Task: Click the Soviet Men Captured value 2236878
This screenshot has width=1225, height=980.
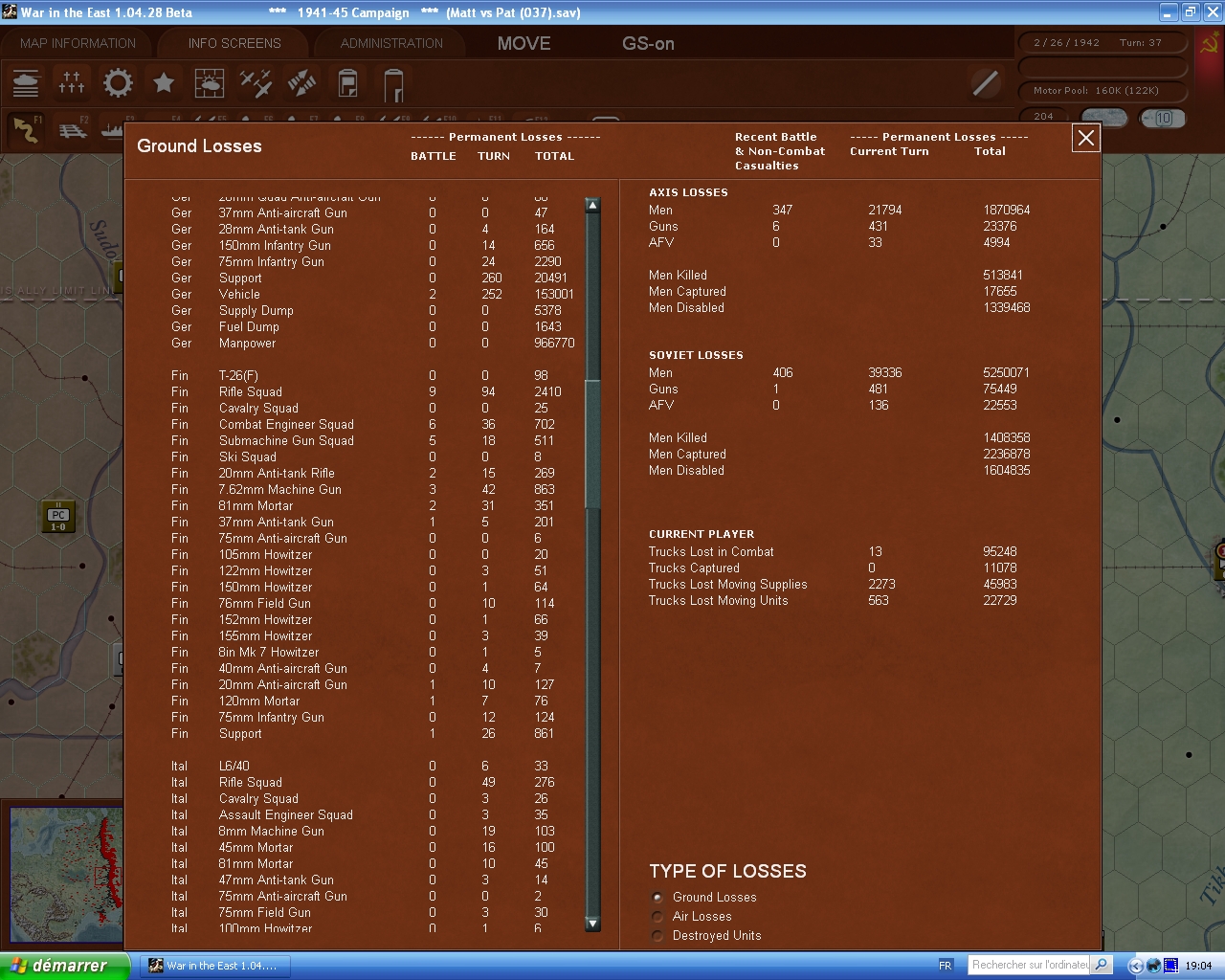Action: pos(1007,454)
